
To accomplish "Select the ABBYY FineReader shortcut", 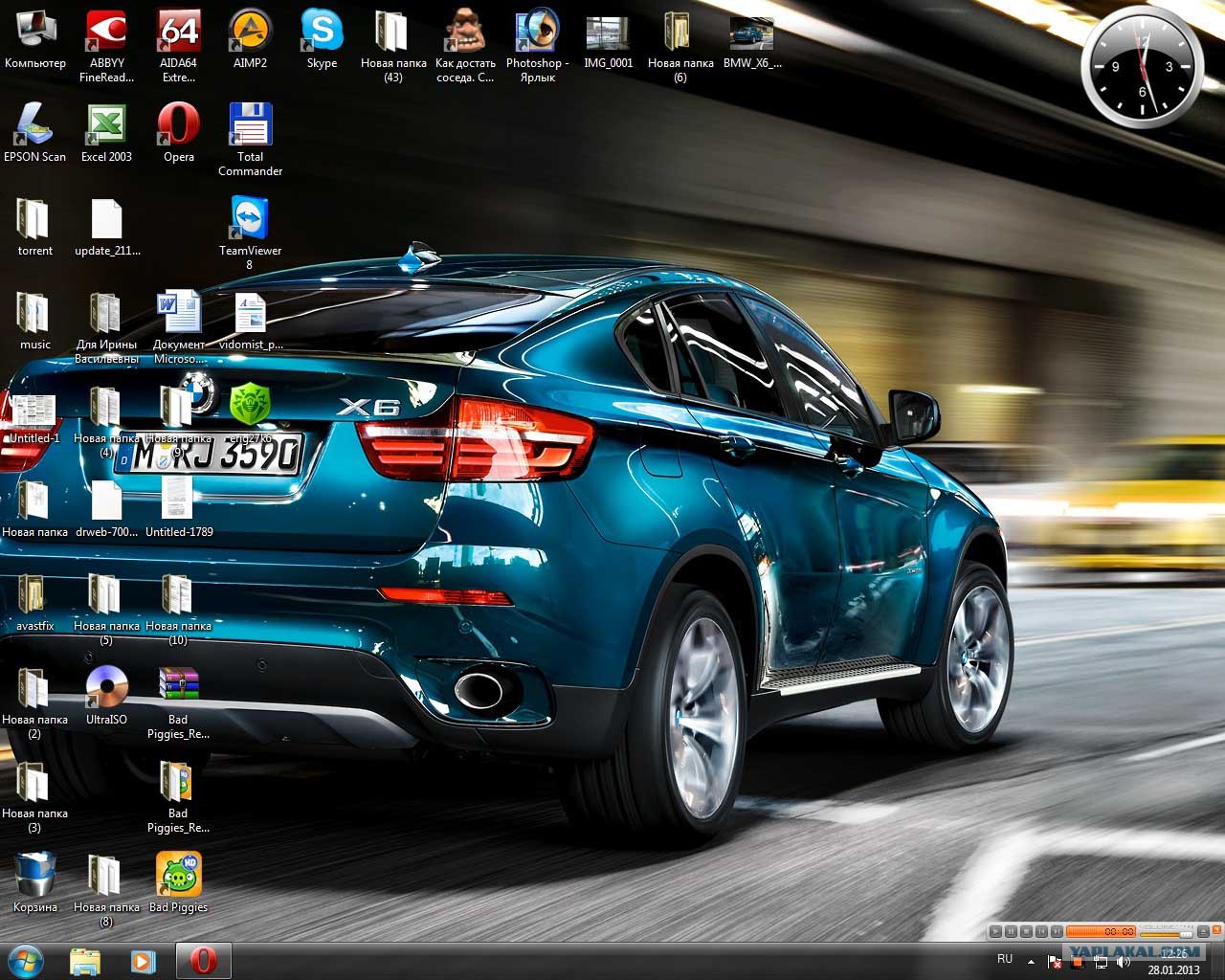I will [106, 33].
